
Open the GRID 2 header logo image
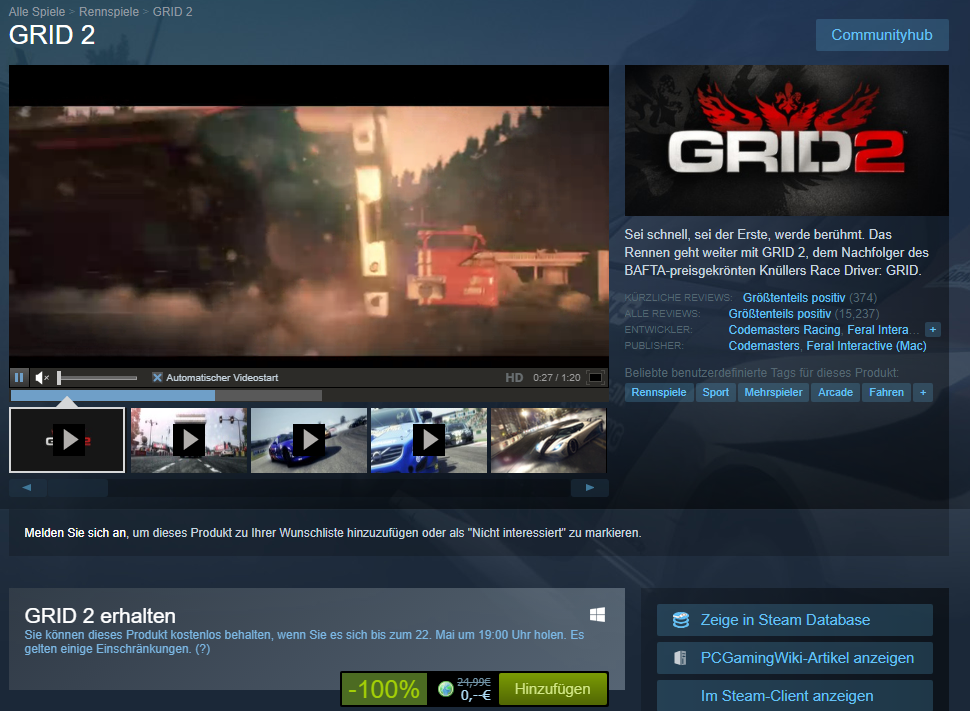pyautogui.click(x=787, y=140)
